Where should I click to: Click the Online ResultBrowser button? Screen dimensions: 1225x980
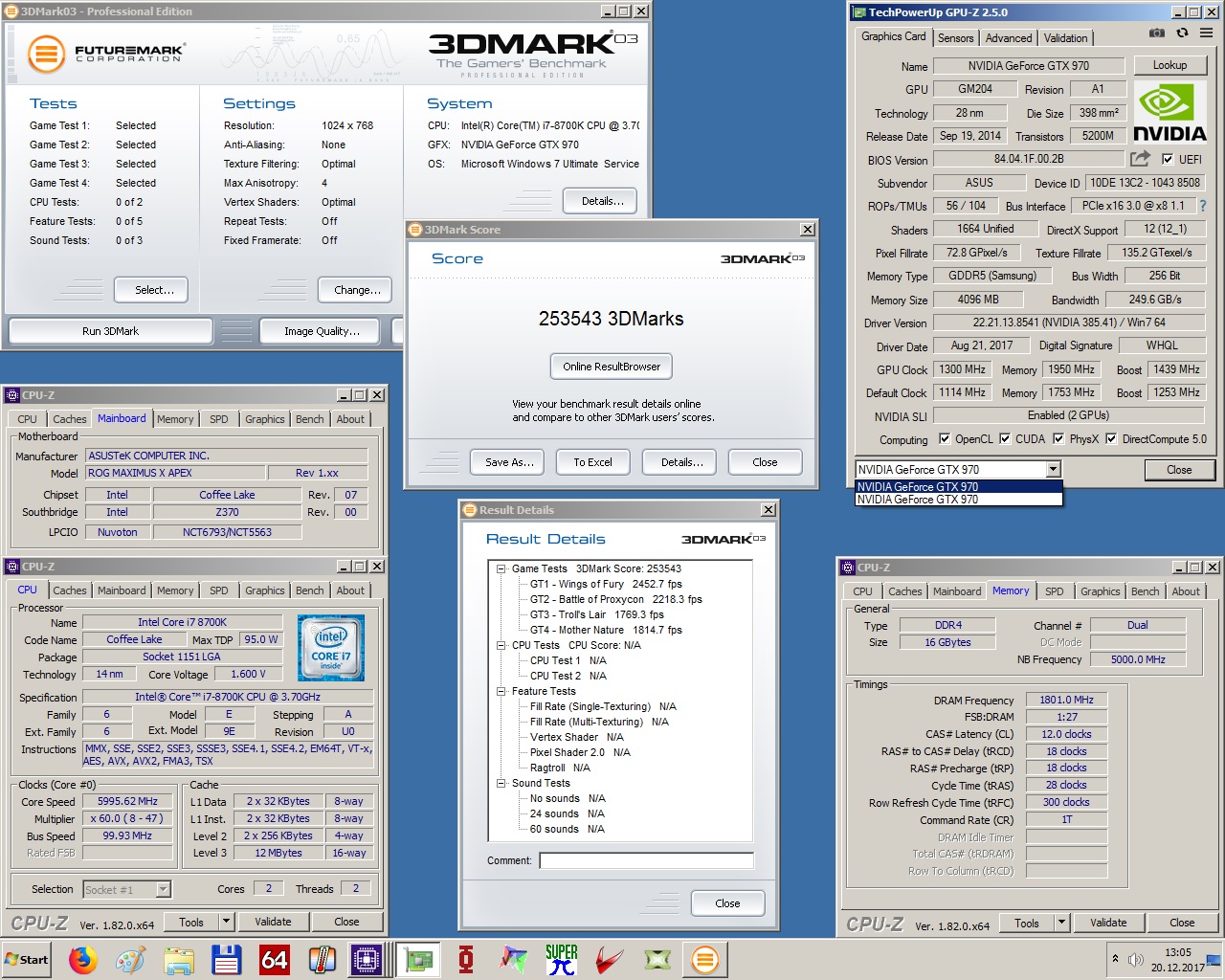[x=612, y=367]
